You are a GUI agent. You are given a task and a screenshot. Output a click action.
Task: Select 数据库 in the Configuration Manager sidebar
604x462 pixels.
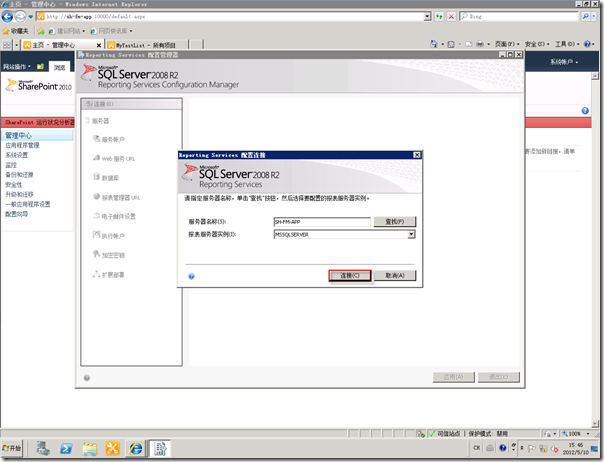pyautogui.click(x=106, y=178)
